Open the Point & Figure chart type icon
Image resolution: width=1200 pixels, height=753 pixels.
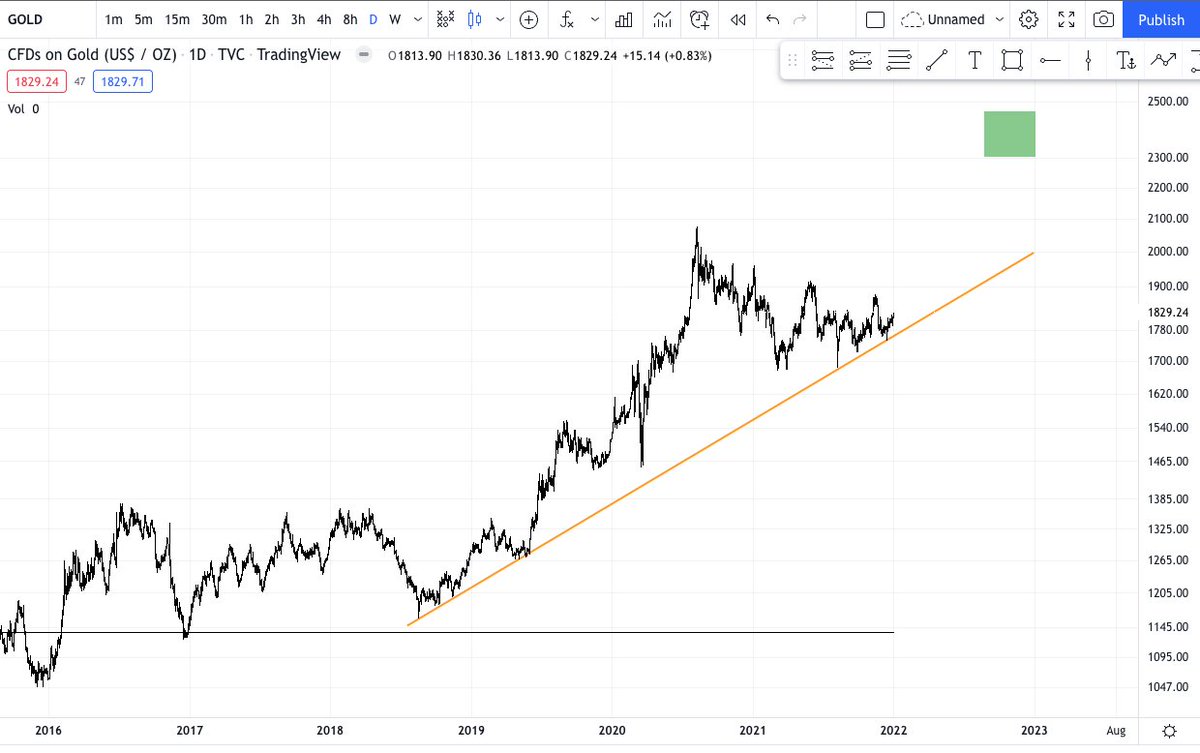pos(446,19)
